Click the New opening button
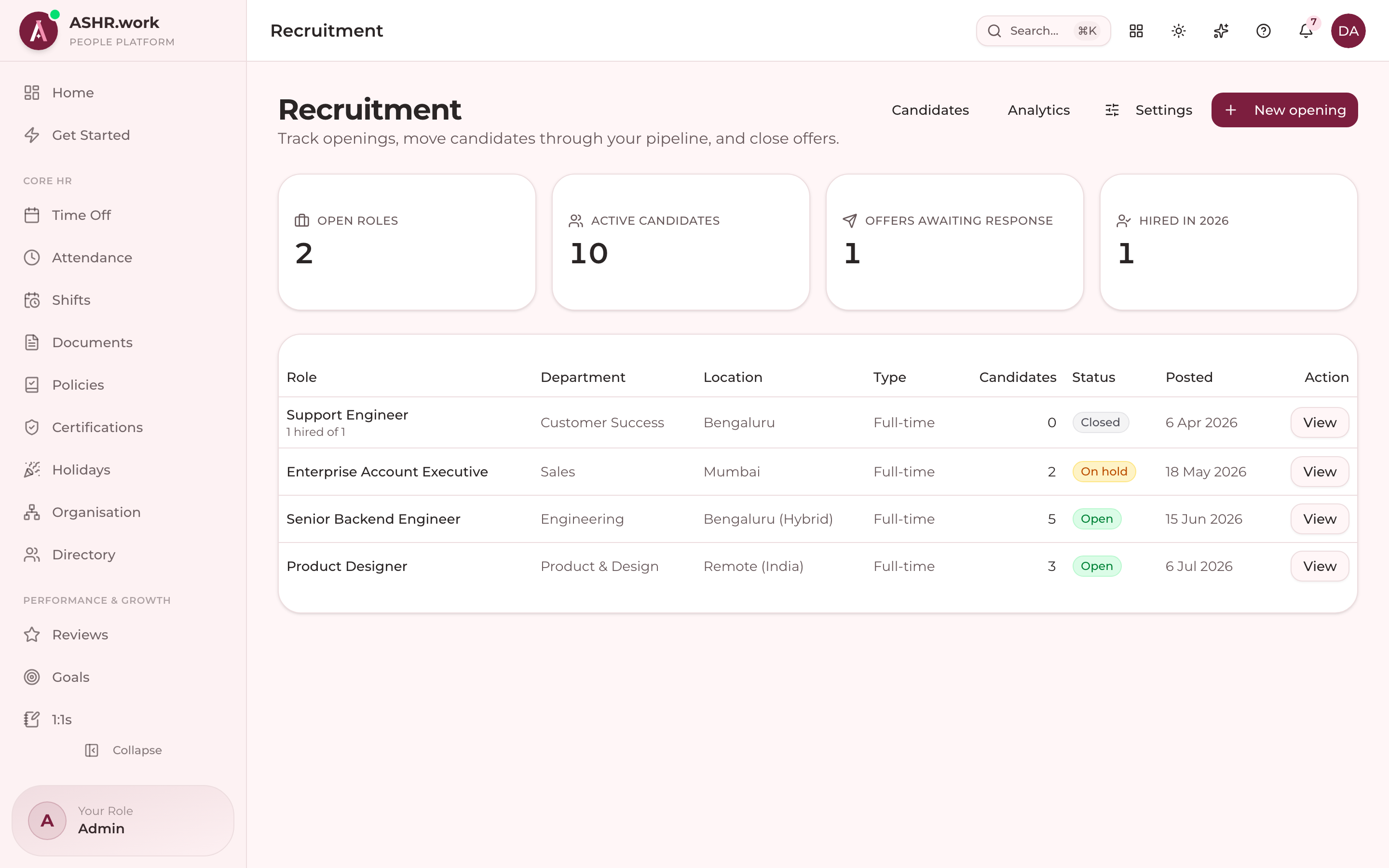Screen dimensions: 1389x868 [1284, 110]
